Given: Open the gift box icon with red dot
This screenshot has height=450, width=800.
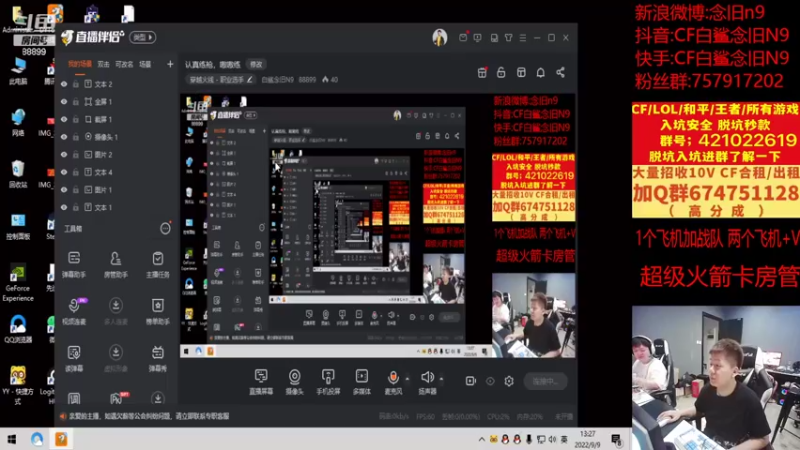Looking at the screenshot, I should pyautogui.click(x=482, y=72).
